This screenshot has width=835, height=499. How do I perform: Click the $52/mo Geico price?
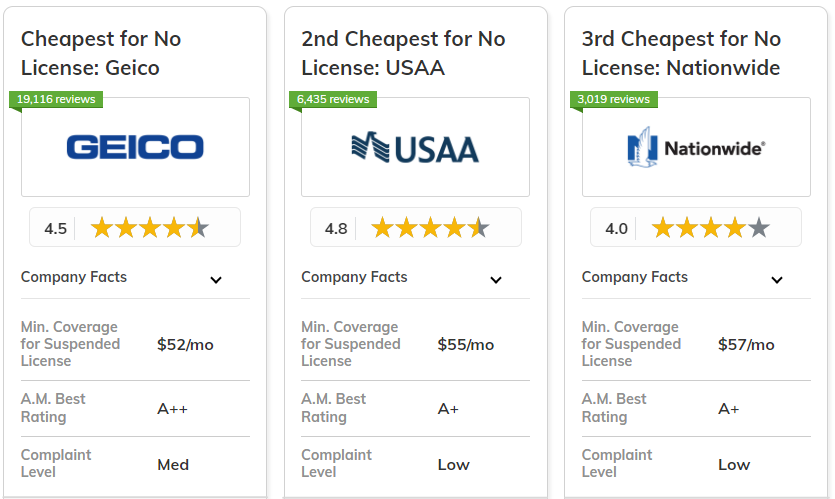coord(185,344)
